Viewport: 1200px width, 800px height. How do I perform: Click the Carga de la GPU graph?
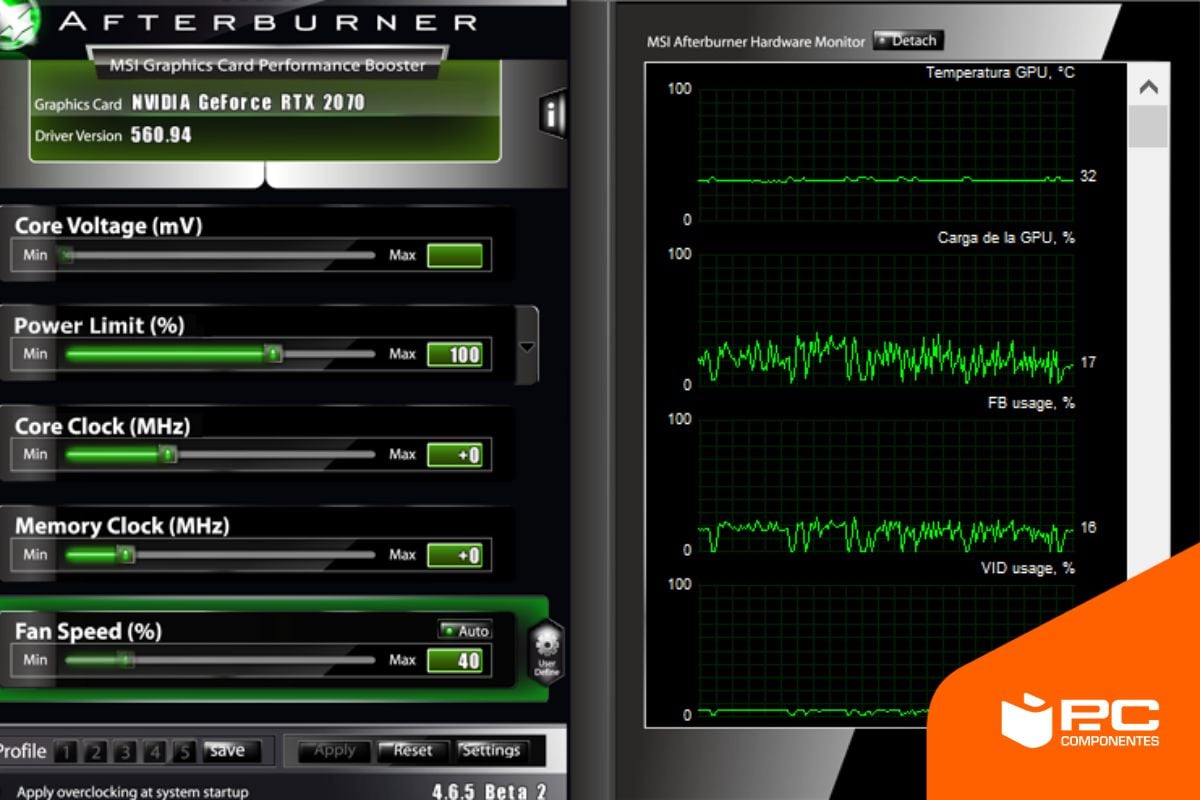click(x=886, y=320)
